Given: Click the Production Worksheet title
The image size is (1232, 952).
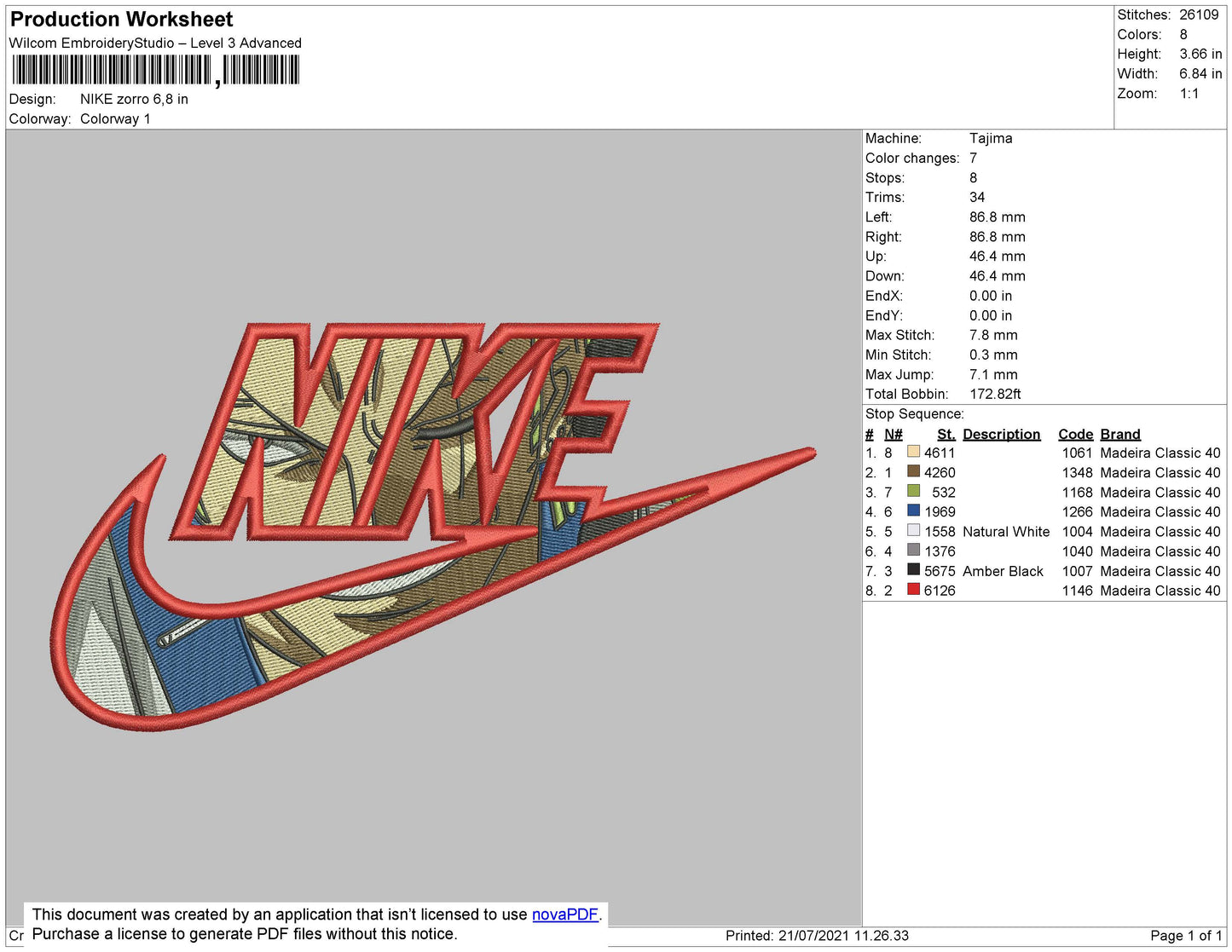Looking at the screenshot, I should 122,20.
